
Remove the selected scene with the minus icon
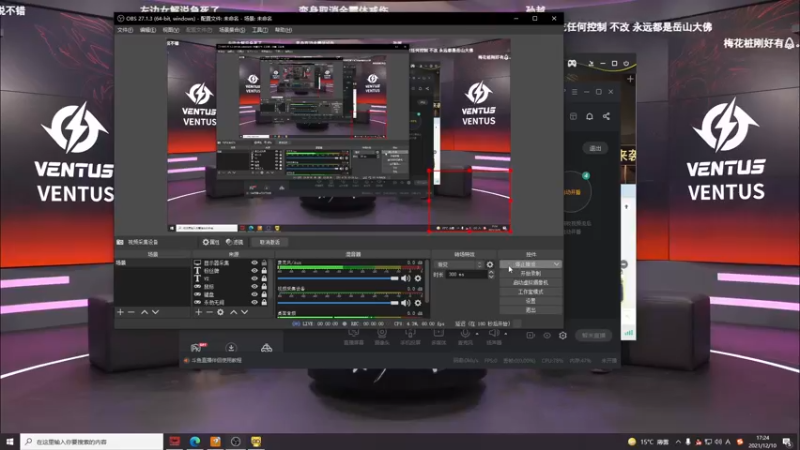131,312
